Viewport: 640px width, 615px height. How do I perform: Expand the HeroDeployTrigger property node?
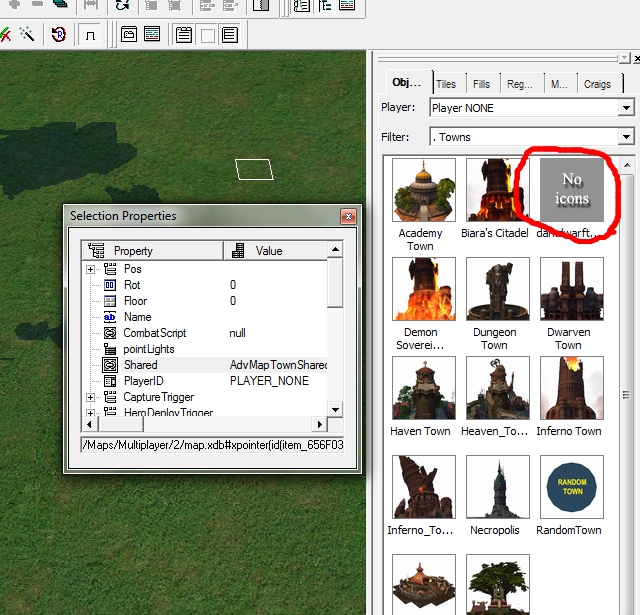tap(90, 413)
